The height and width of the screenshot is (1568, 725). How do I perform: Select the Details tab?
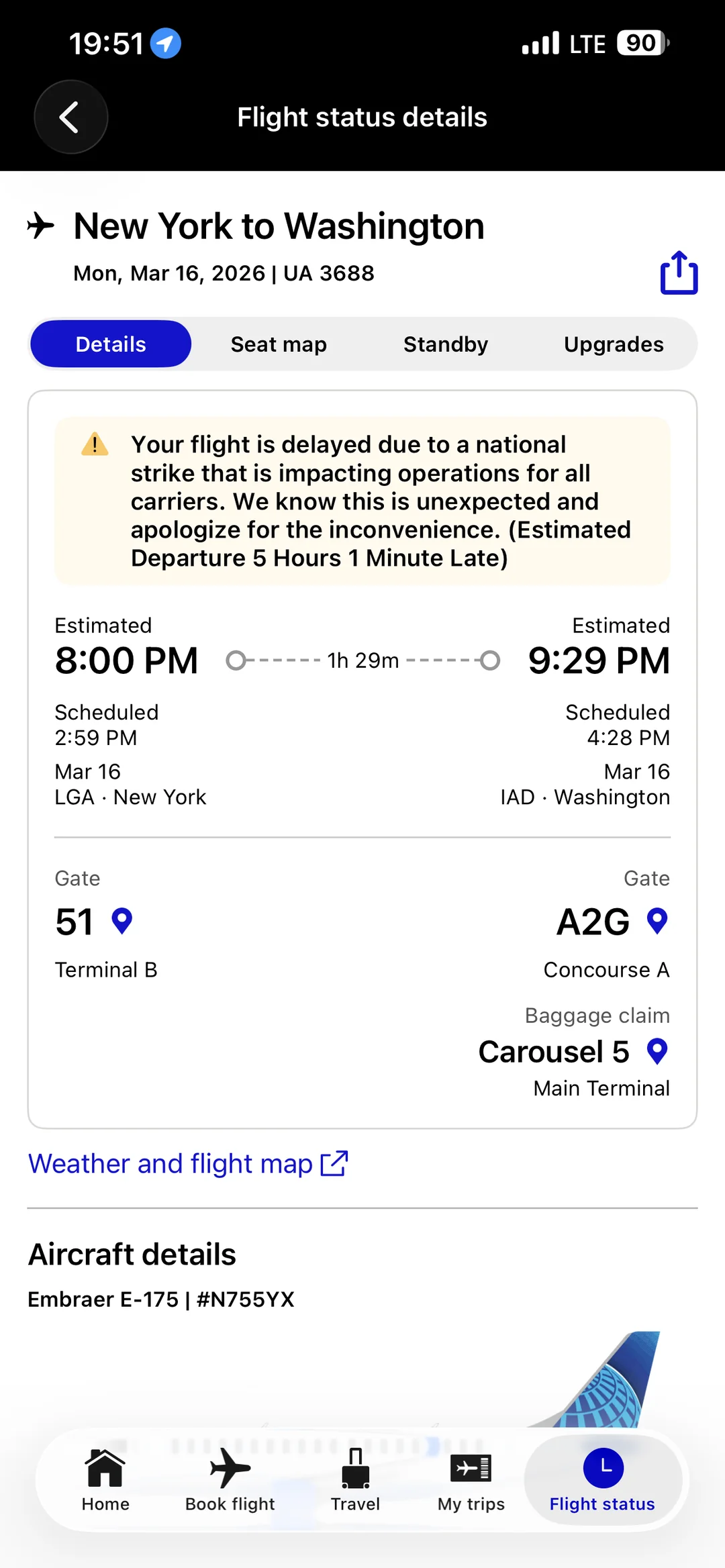click(x=111, y=344)
